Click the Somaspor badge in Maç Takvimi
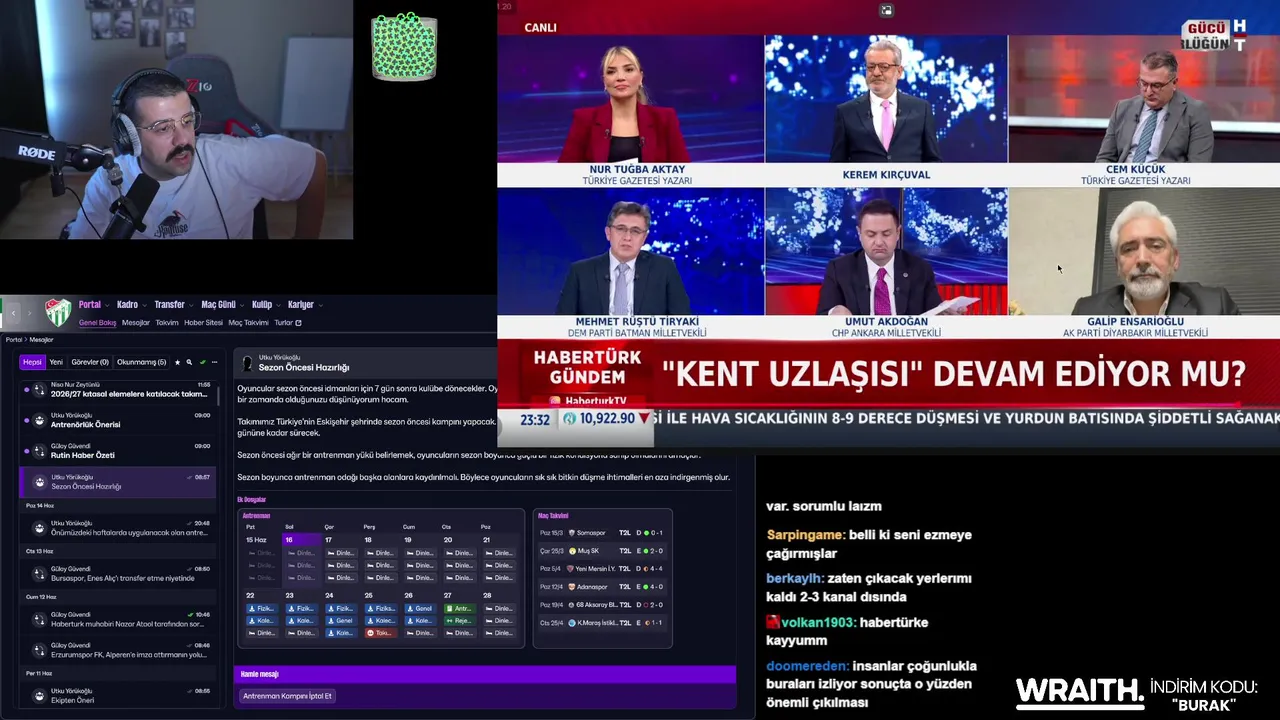 [x=572, y=533]
